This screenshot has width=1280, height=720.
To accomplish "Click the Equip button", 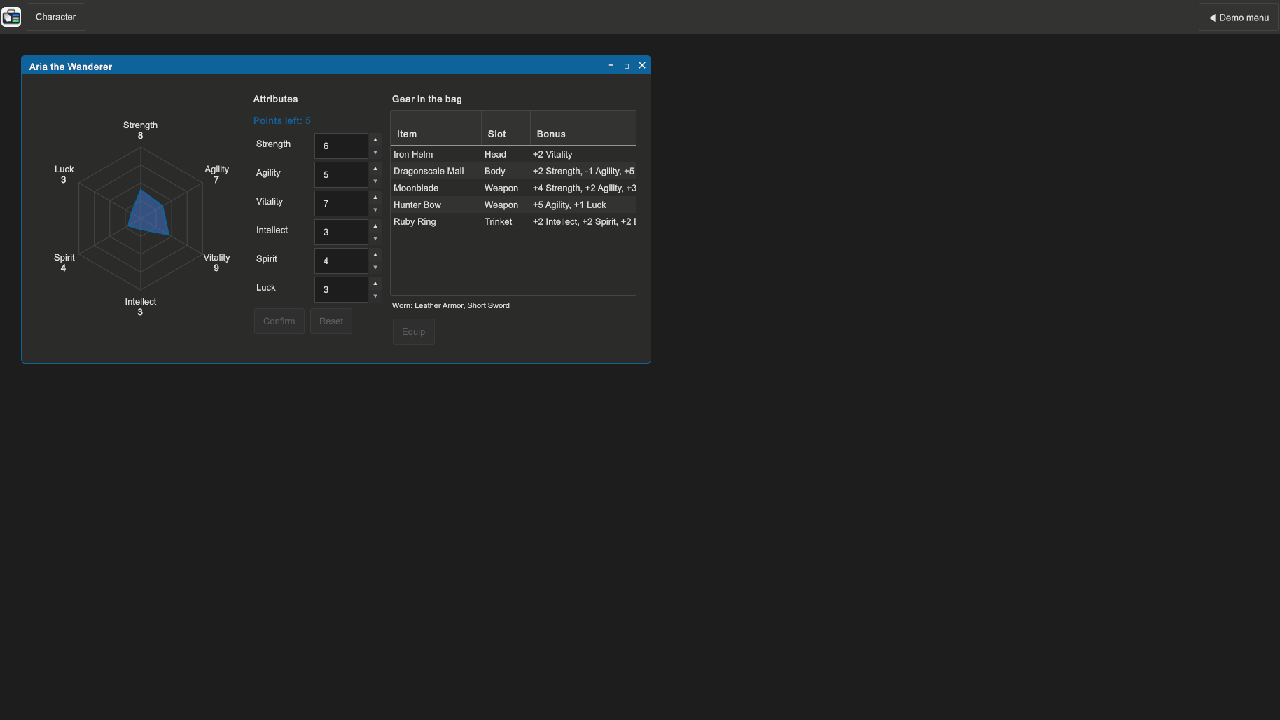I will (x=414, y=331).
